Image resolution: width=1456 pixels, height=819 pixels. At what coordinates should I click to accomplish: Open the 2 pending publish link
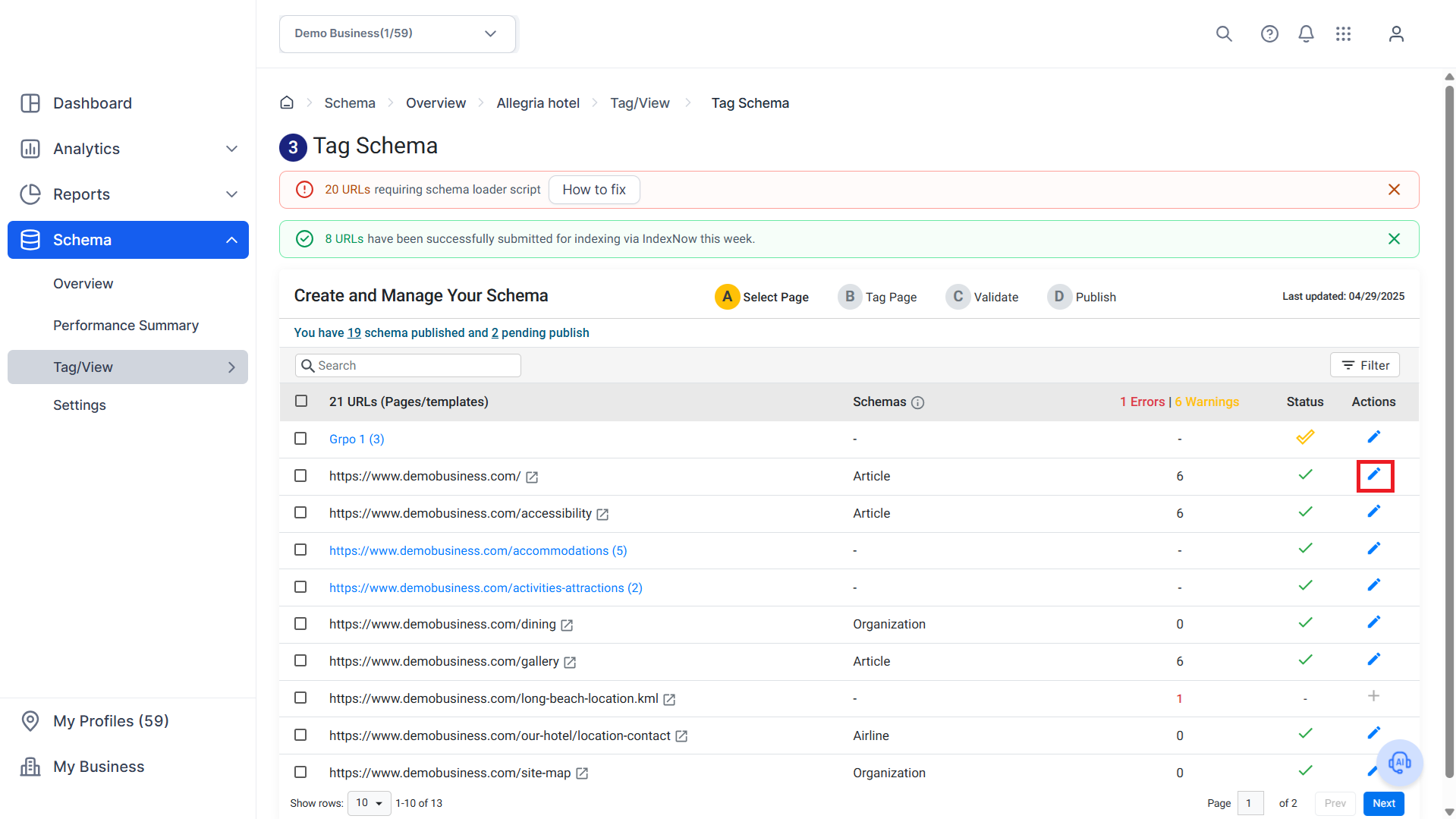pos(495,333)
